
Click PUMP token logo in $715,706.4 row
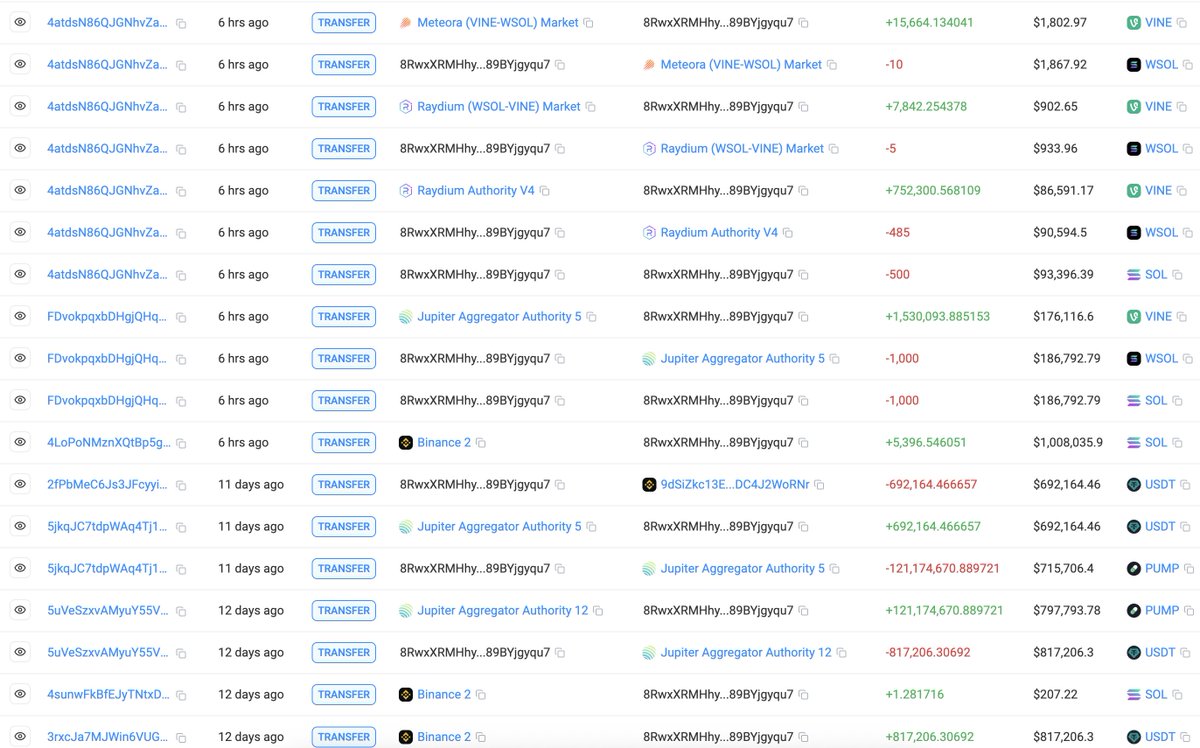pyautogui.click(x=1134, y=568)
